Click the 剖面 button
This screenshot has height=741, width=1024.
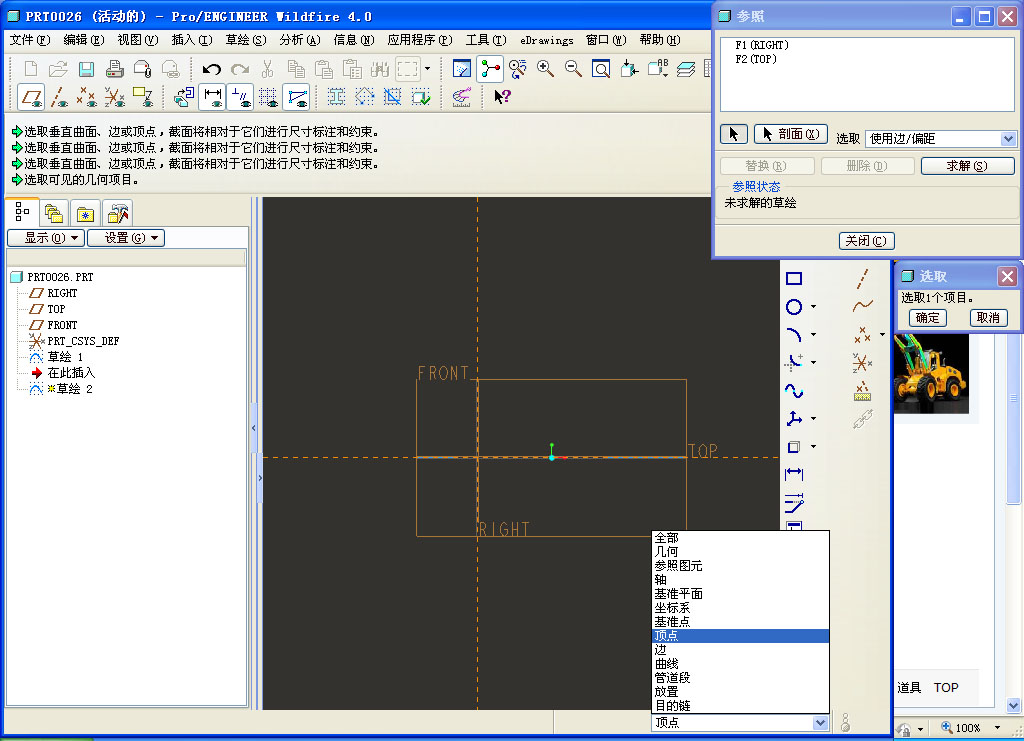coord(791,134)
